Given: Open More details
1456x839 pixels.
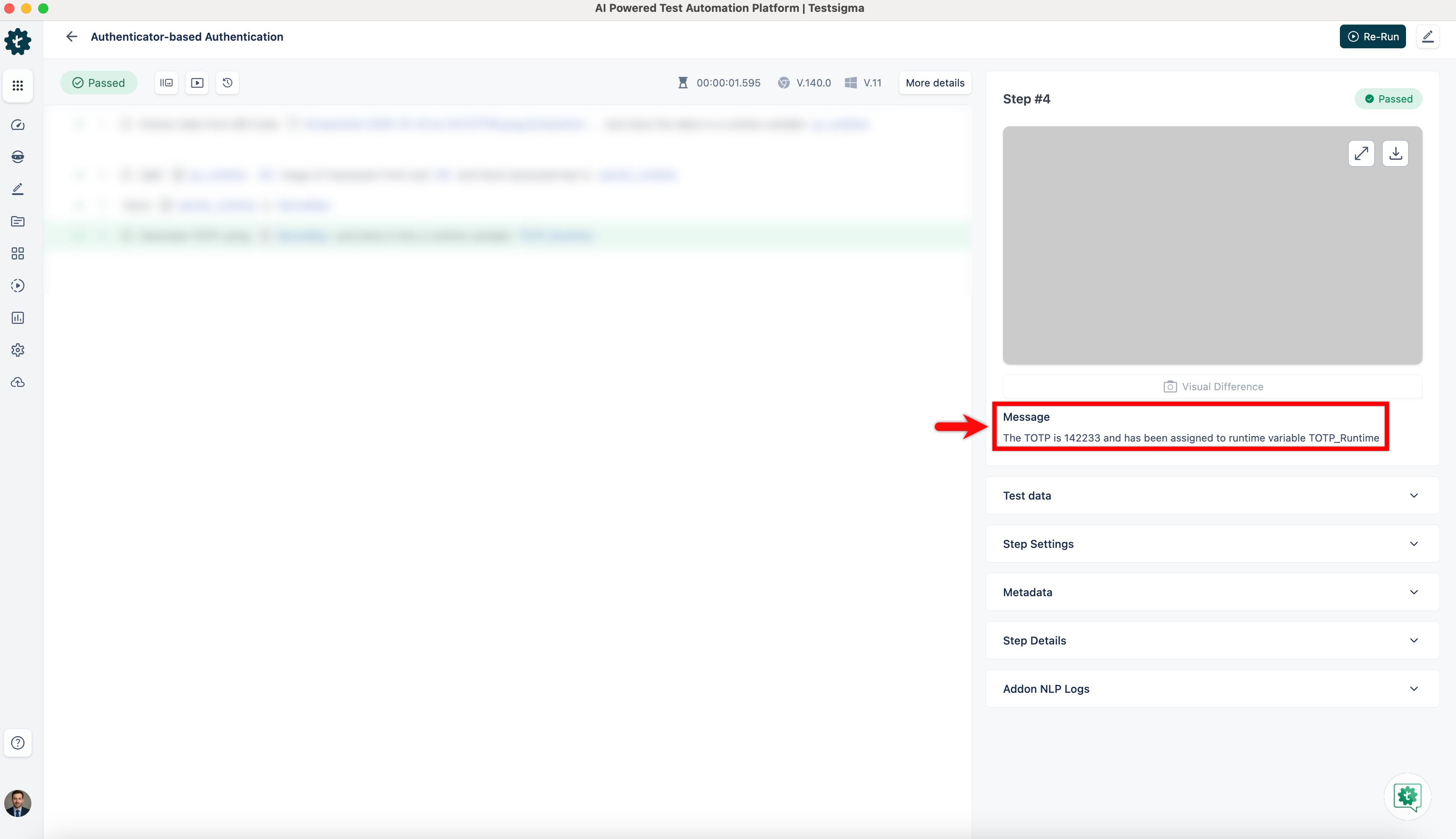Looking at the screenshot, I should coord(934,83).
